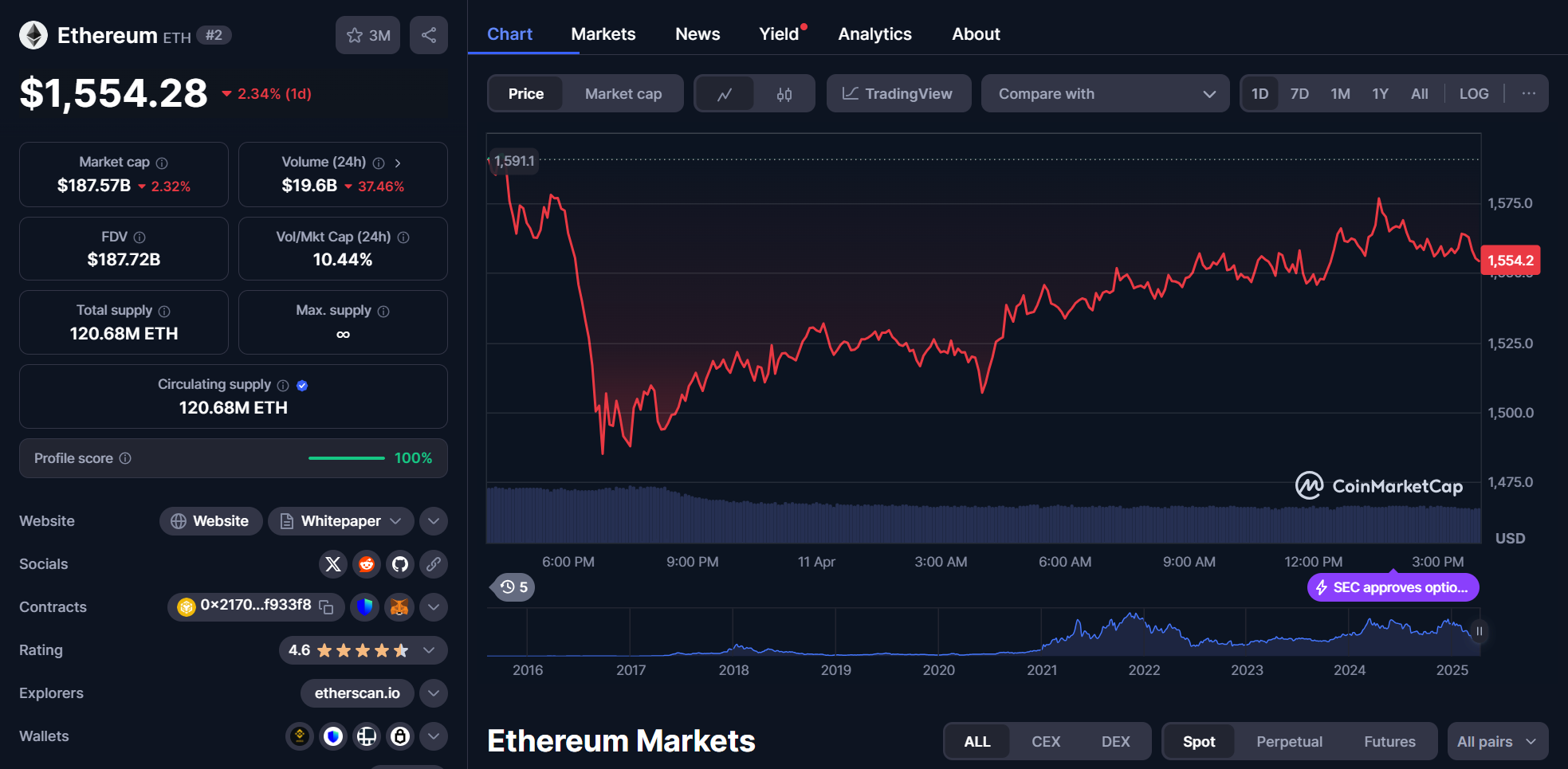Enable LOG scale on chart
This screenshot has height=769, width=1568.
point(1473,94)
